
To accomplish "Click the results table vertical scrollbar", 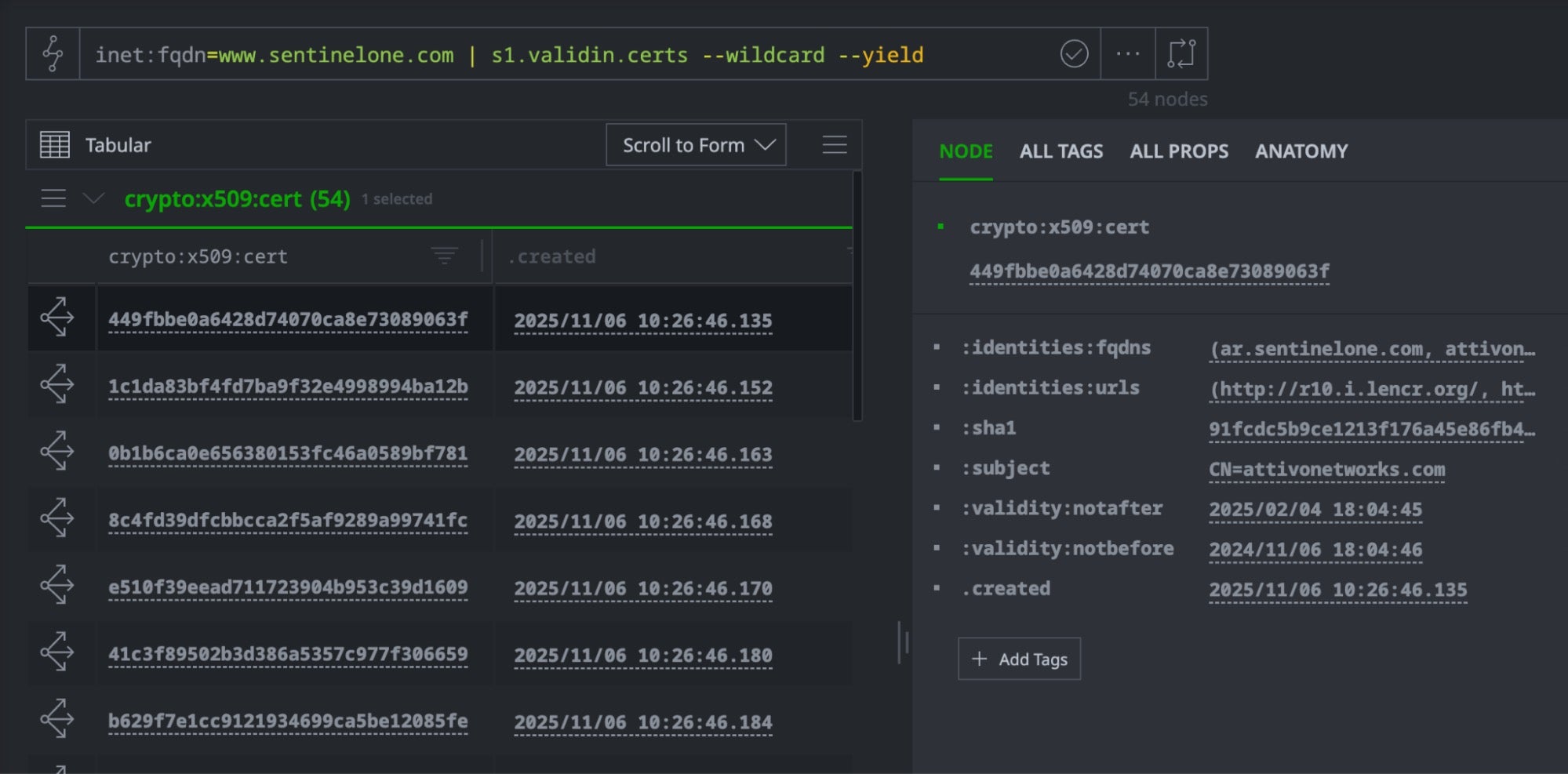I will click(857, 298).
